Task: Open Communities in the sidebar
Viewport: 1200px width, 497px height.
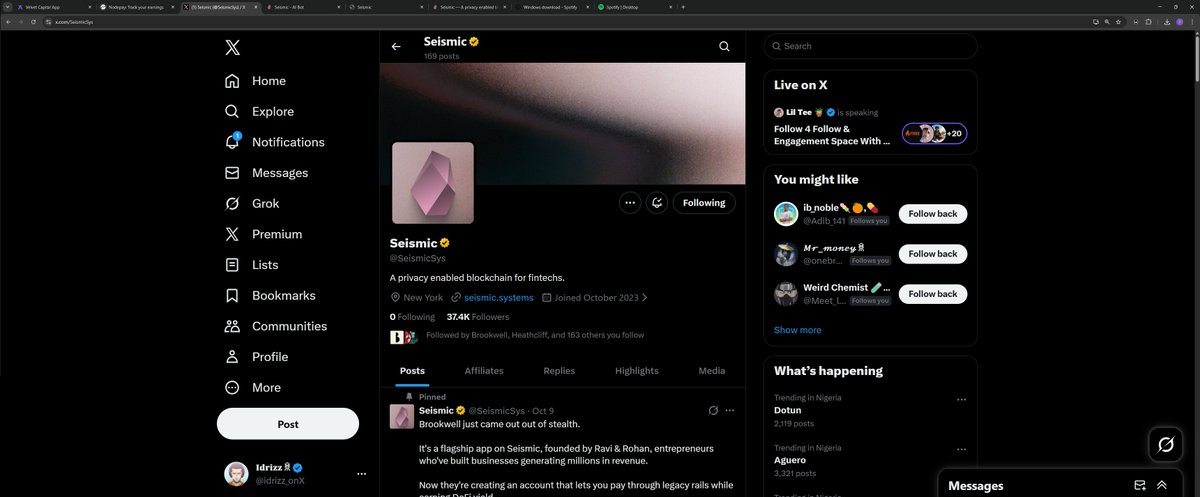Action: [275, 326]
